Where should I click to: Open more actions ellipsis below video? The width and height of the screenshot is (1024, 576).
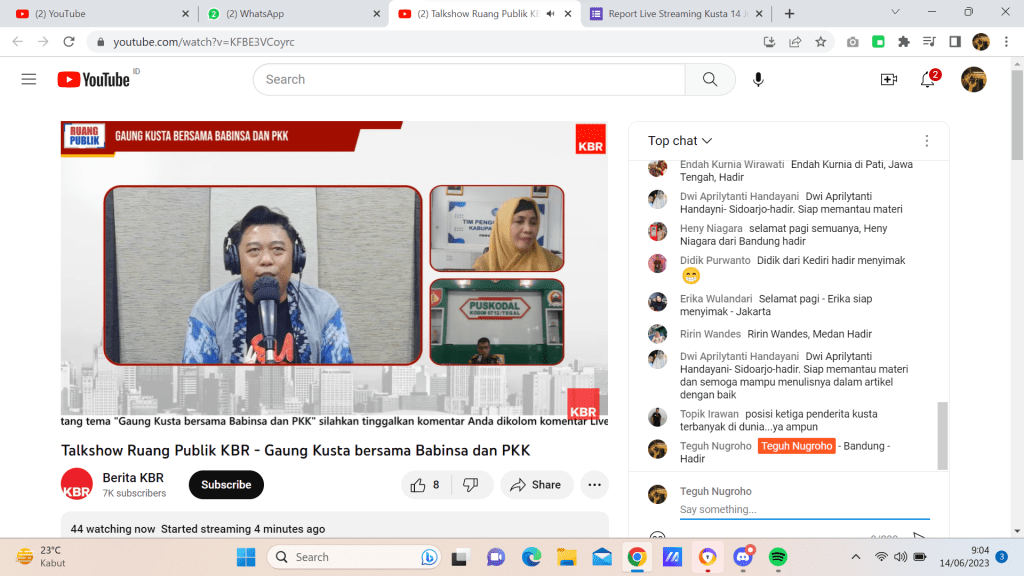tap(594, 485)
